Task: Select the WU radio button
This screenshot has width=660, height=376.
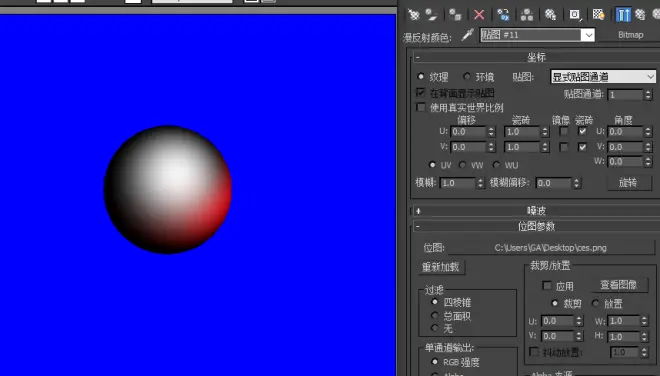Action: [x=497, y=165]
